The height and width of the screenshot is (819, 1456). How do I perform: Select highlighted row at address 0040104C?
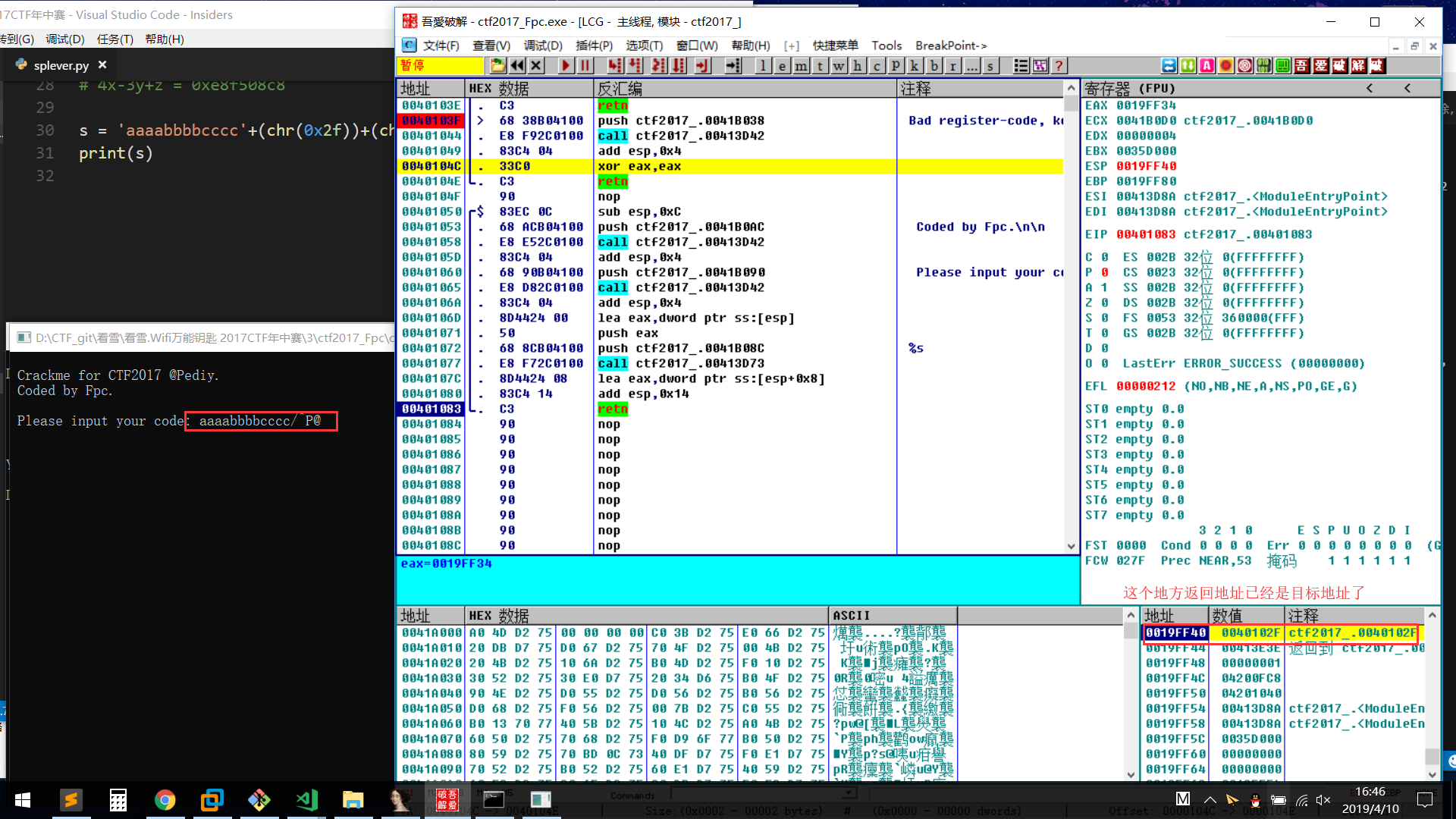tap(730, 166)
